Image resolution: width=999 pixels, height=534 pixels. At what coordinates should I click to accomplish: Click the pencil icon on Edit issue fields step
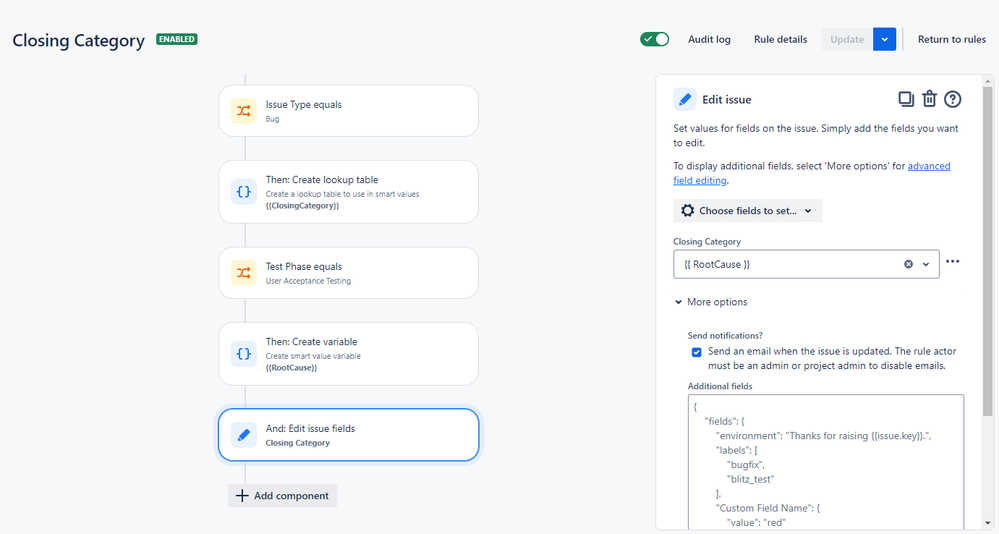coord(243,435)
